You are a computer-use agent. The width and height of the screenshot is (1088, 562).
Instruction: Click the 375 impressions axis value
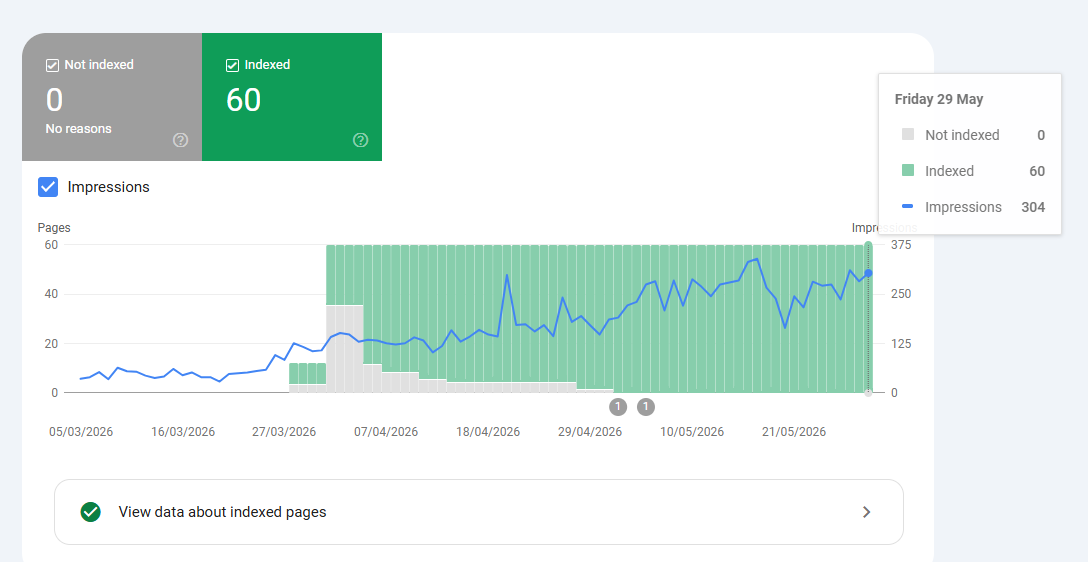pyautogui.click(x=901, y=245)
